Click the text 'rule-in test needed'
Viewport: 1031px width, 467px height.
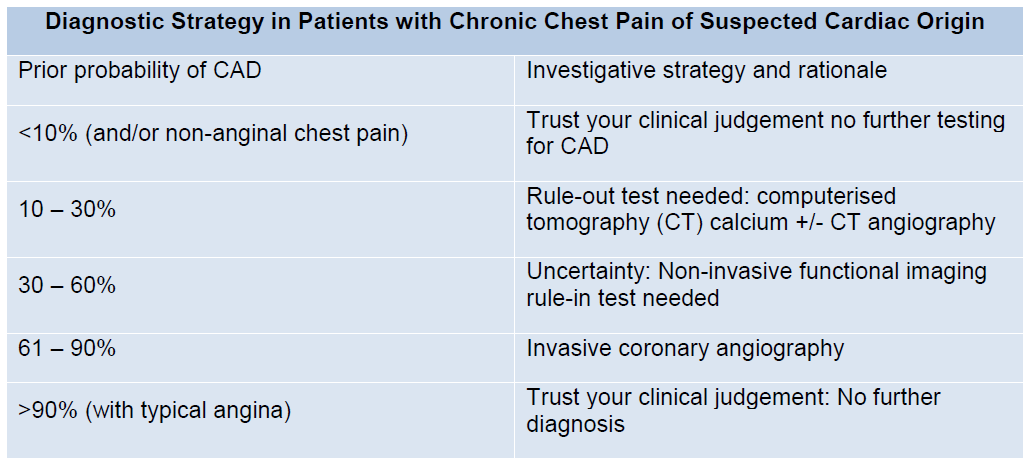[x=623, y=298]
